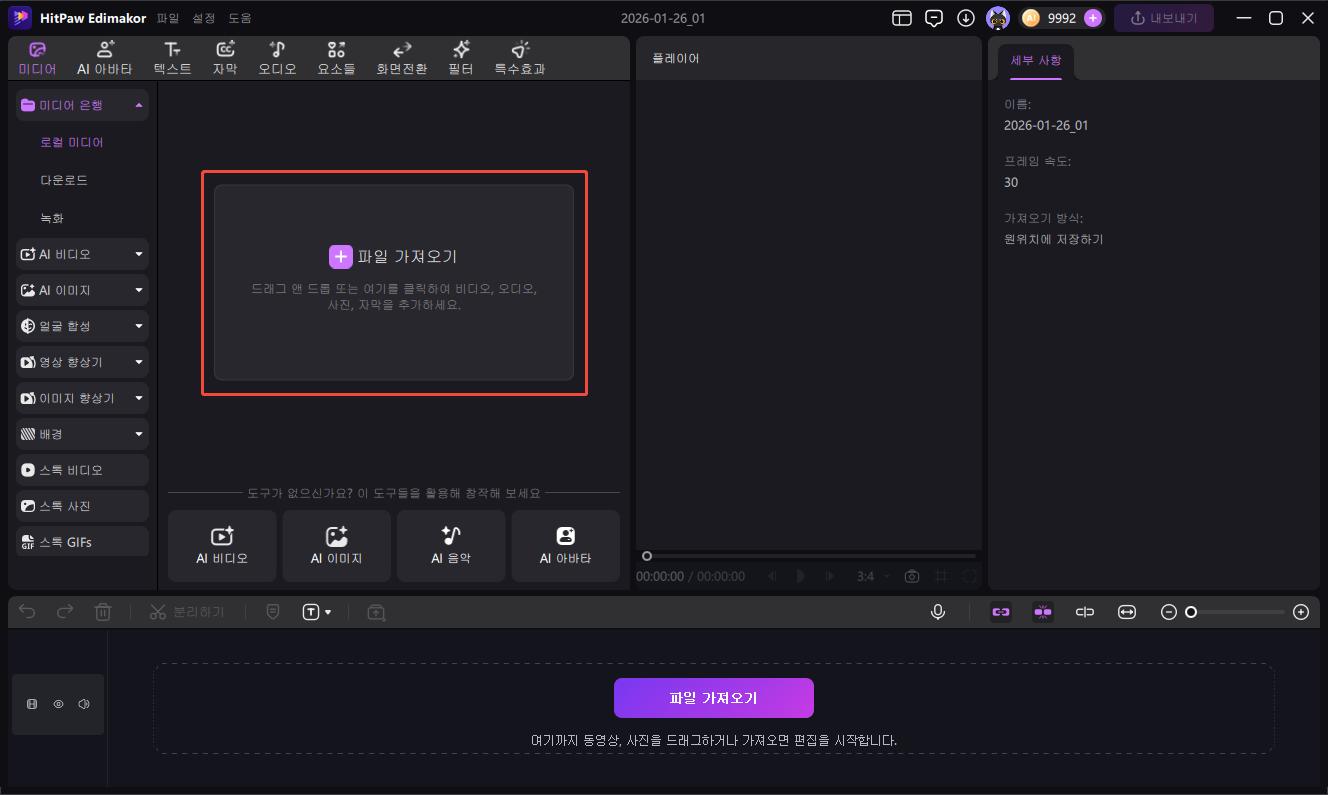Play the preview video
Image resolution: width=1328 pixels, height=795 pixels.
click(x=800, y=576)
